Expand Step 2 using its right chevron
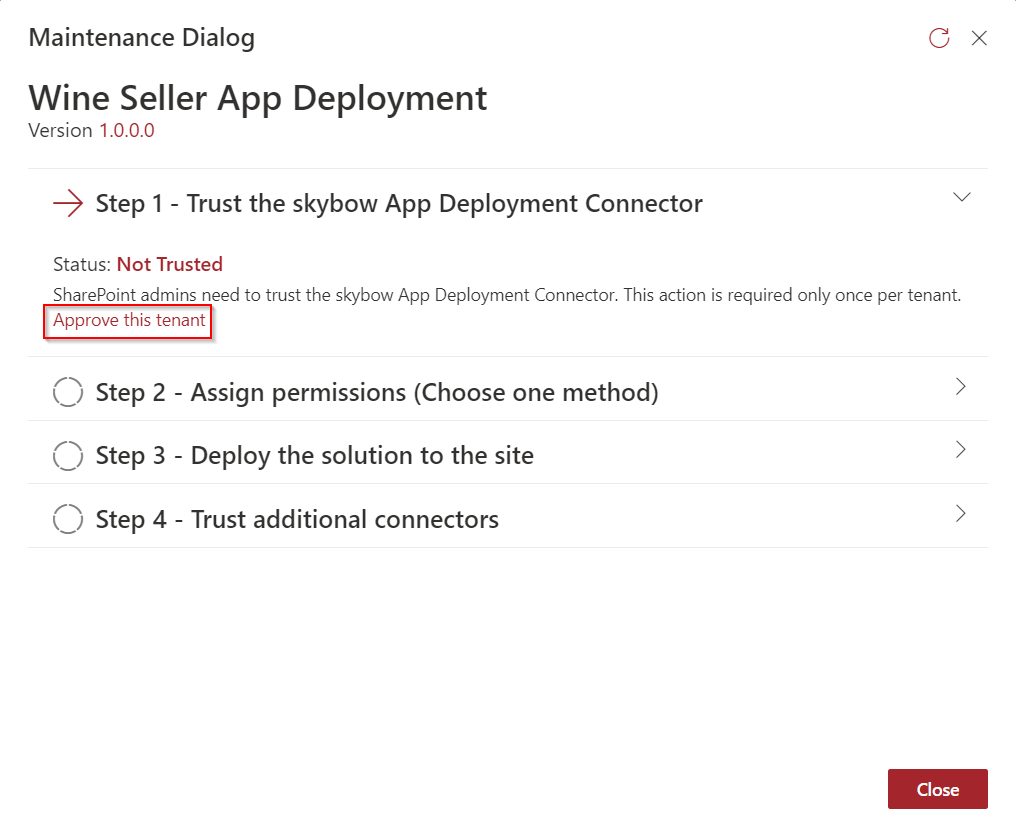 (961, 387)
